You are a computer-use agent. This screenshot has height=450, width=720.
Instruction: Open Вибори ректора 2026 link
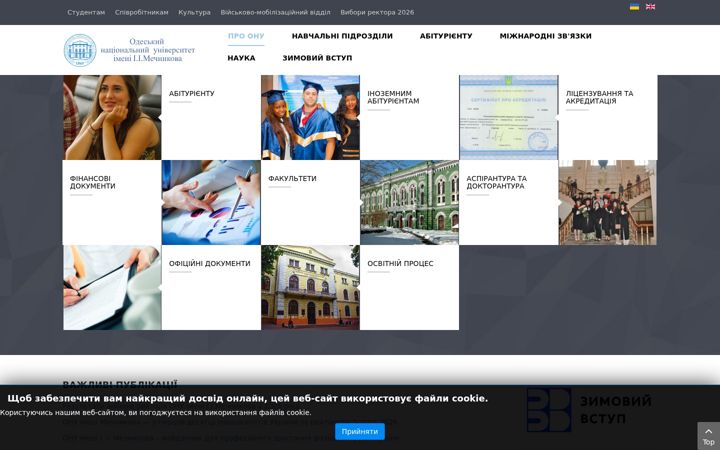[377, 12]
